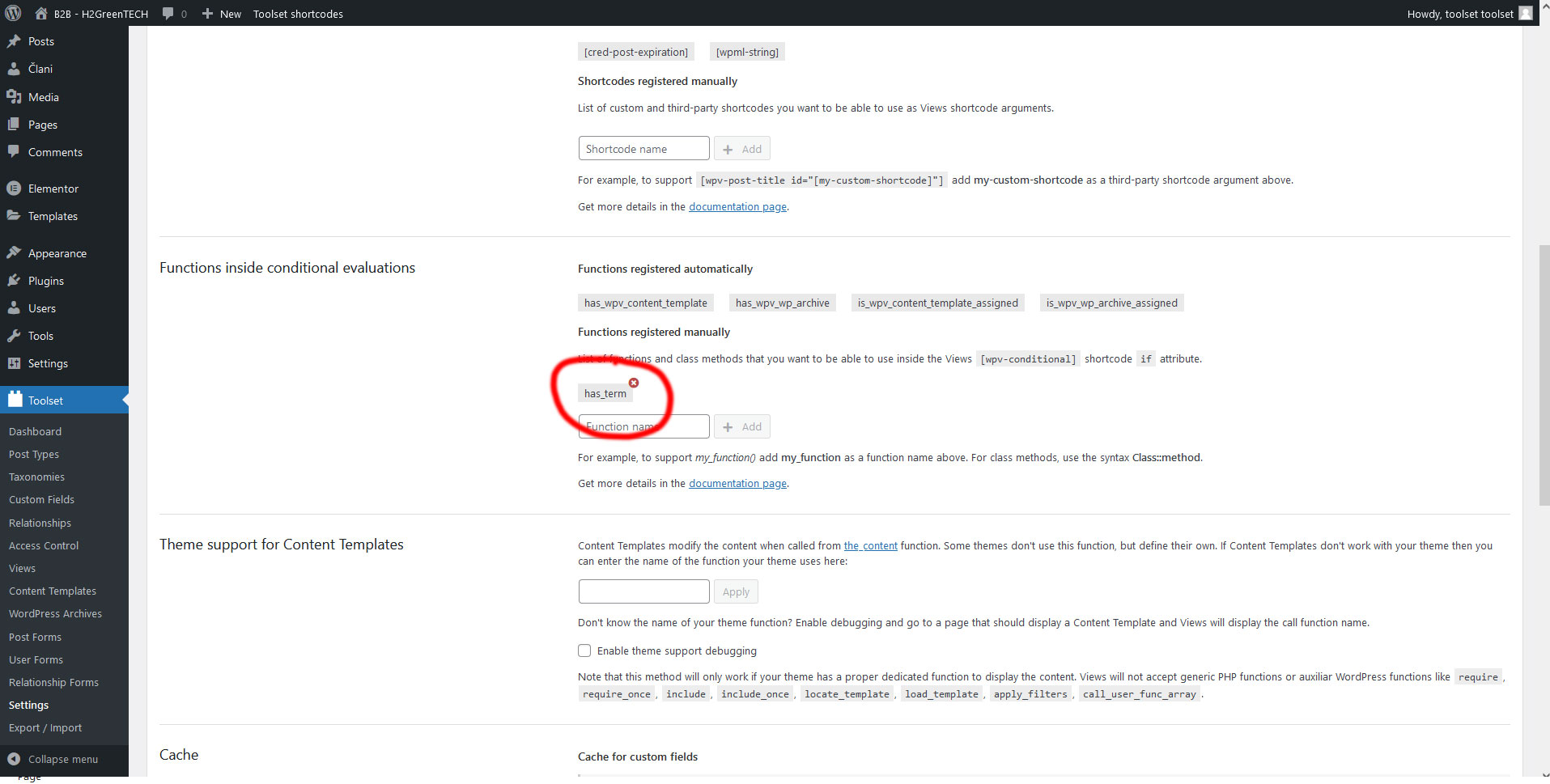1550x784 pixels.
Task: Focus the Function name input field
Action: click(x=644, y=426)
